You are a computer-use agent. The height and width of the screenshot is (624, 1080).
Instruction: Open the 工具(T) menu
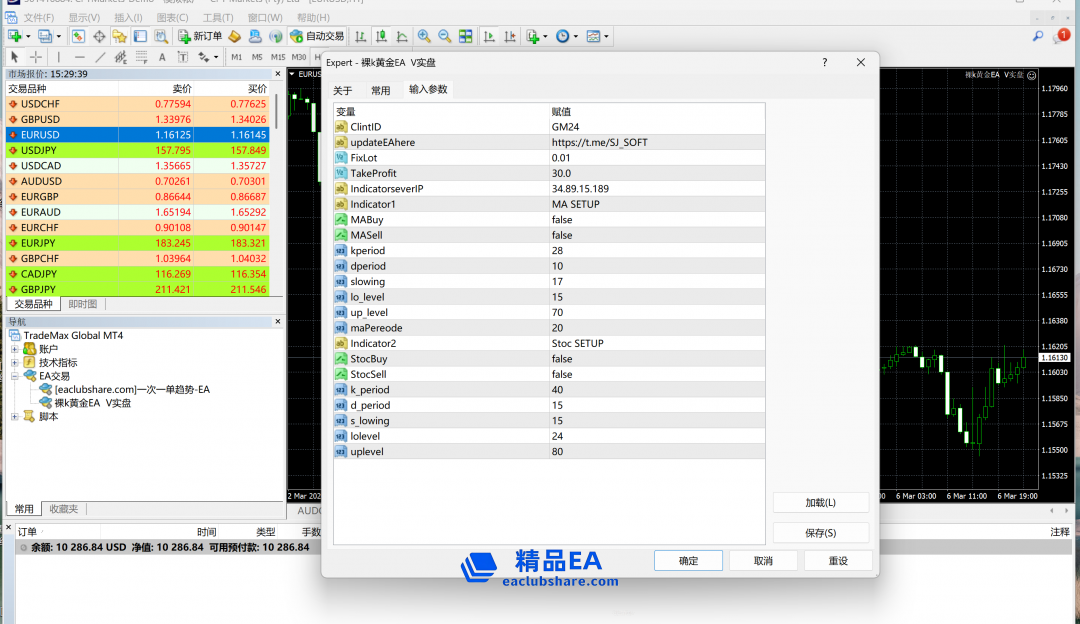[217, 18]
